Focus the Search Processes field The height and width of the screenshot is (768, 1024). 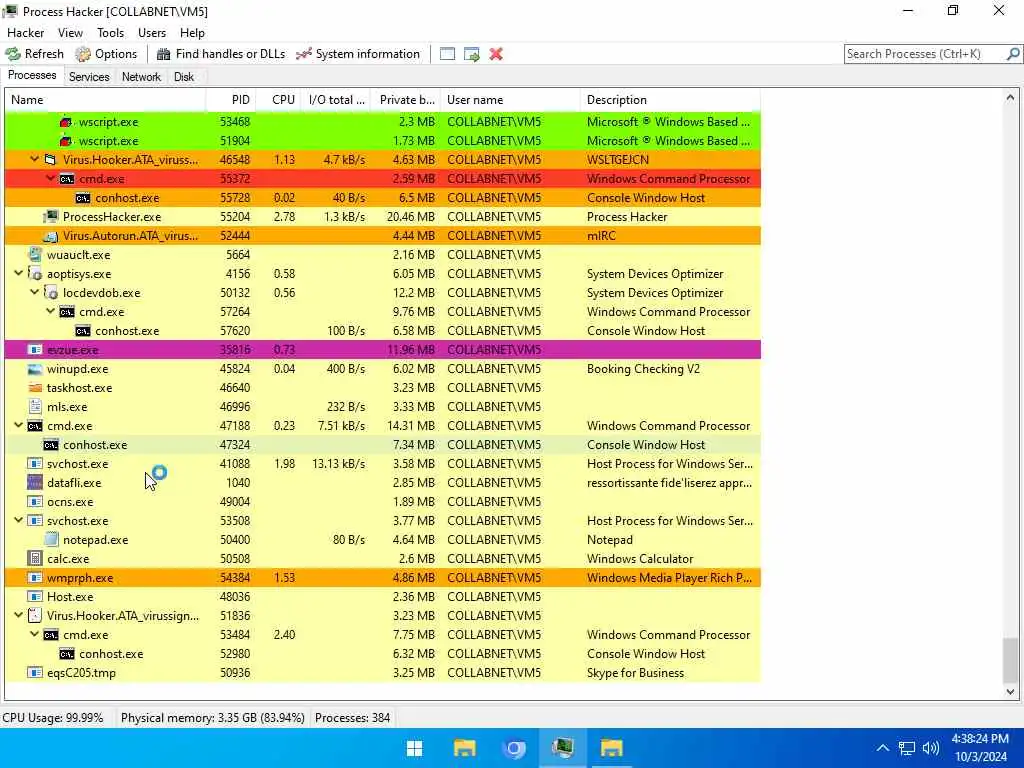[x=924, y=54]
